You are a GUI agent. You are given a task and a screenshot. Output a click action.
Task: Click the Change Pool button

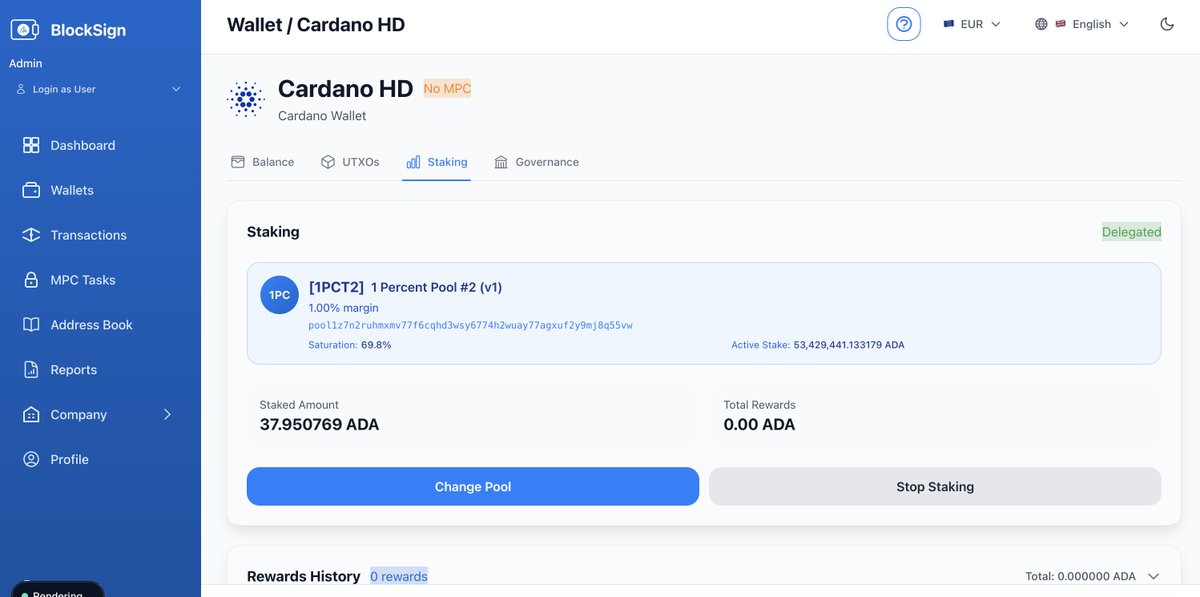click(473, 487)
